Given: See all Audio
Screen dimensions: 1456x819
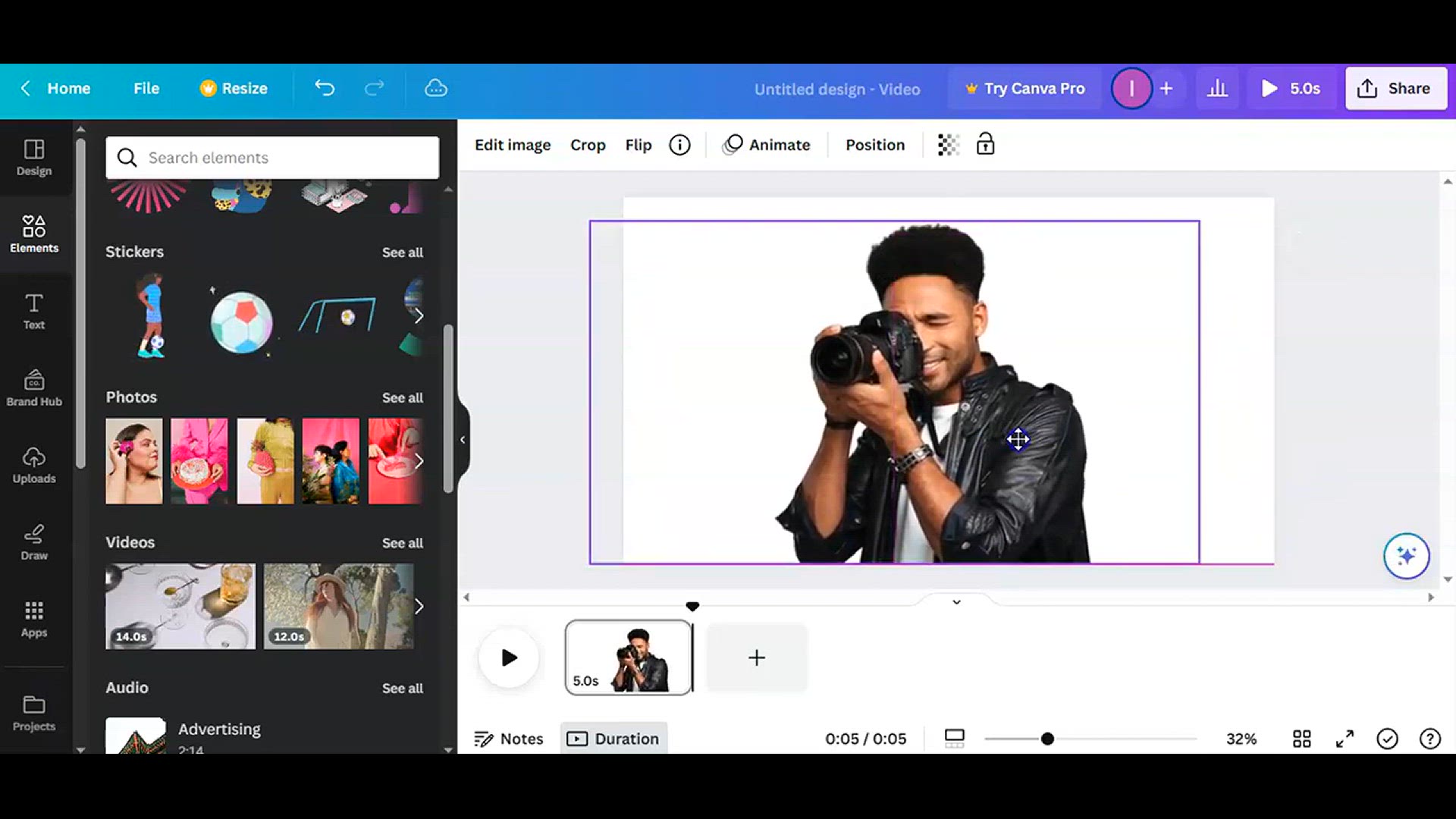Looking at the screenshot, I should 403,689.
